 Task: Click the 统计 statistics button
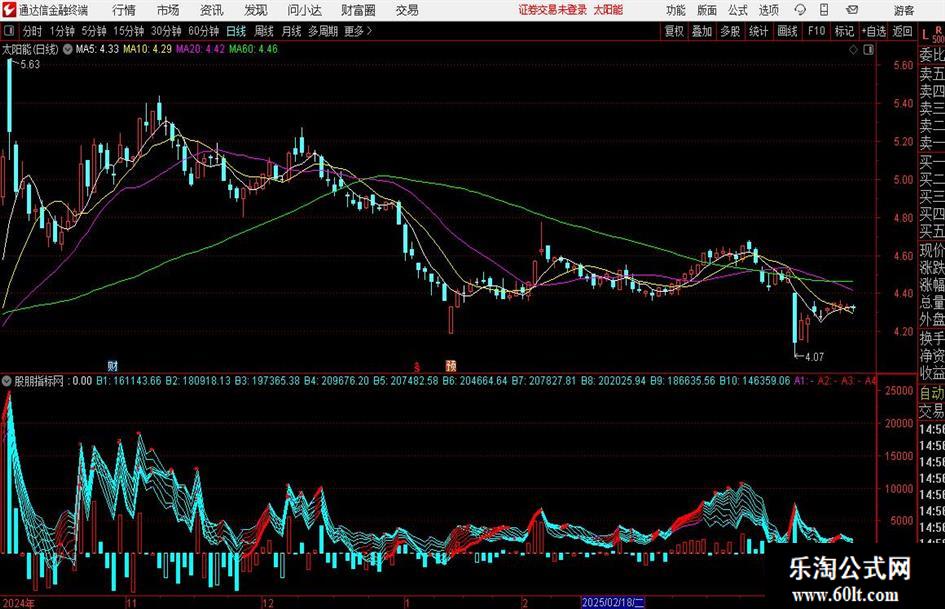[x=758, y=31]
